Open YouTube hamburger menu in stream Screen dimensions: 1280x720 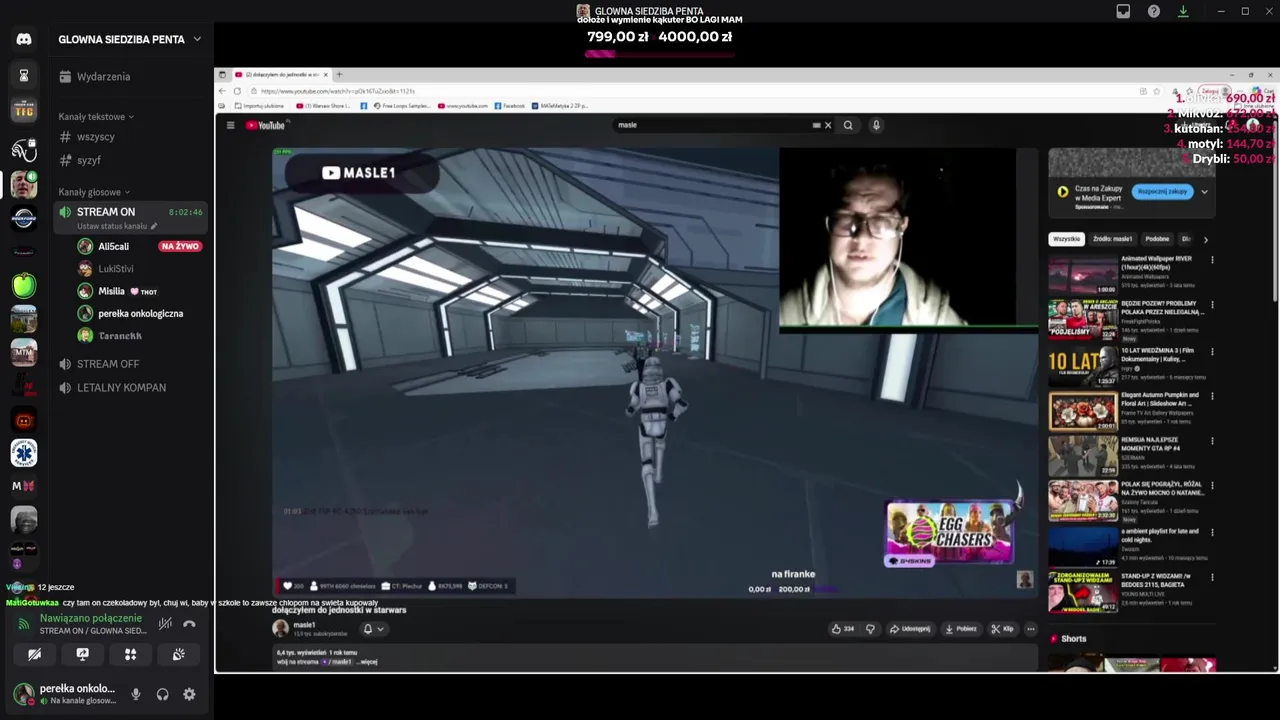230,125
